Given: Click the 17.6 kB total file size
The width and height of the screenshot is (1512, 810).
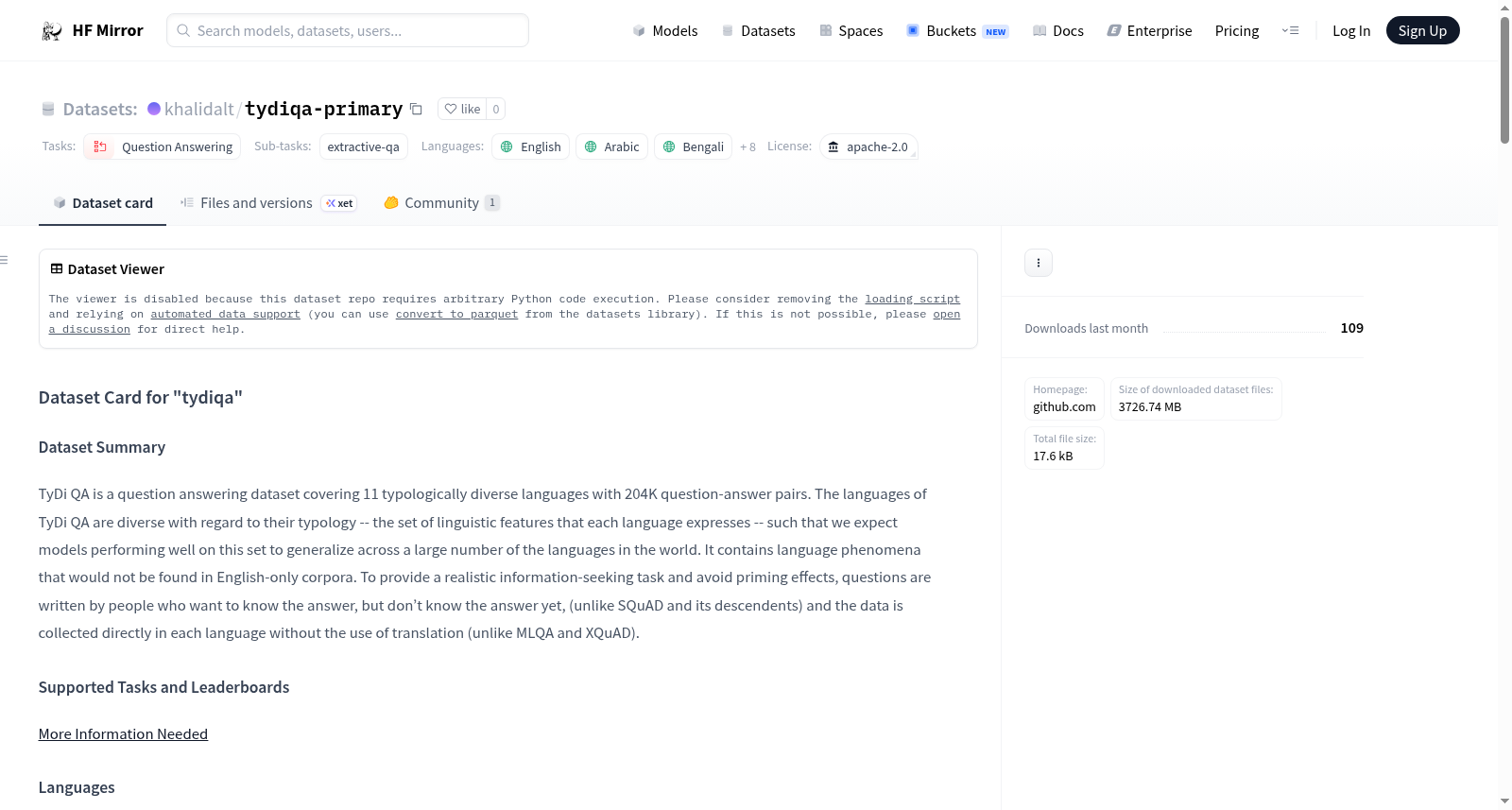Looking at the screenshot, I should (1053, 457).
